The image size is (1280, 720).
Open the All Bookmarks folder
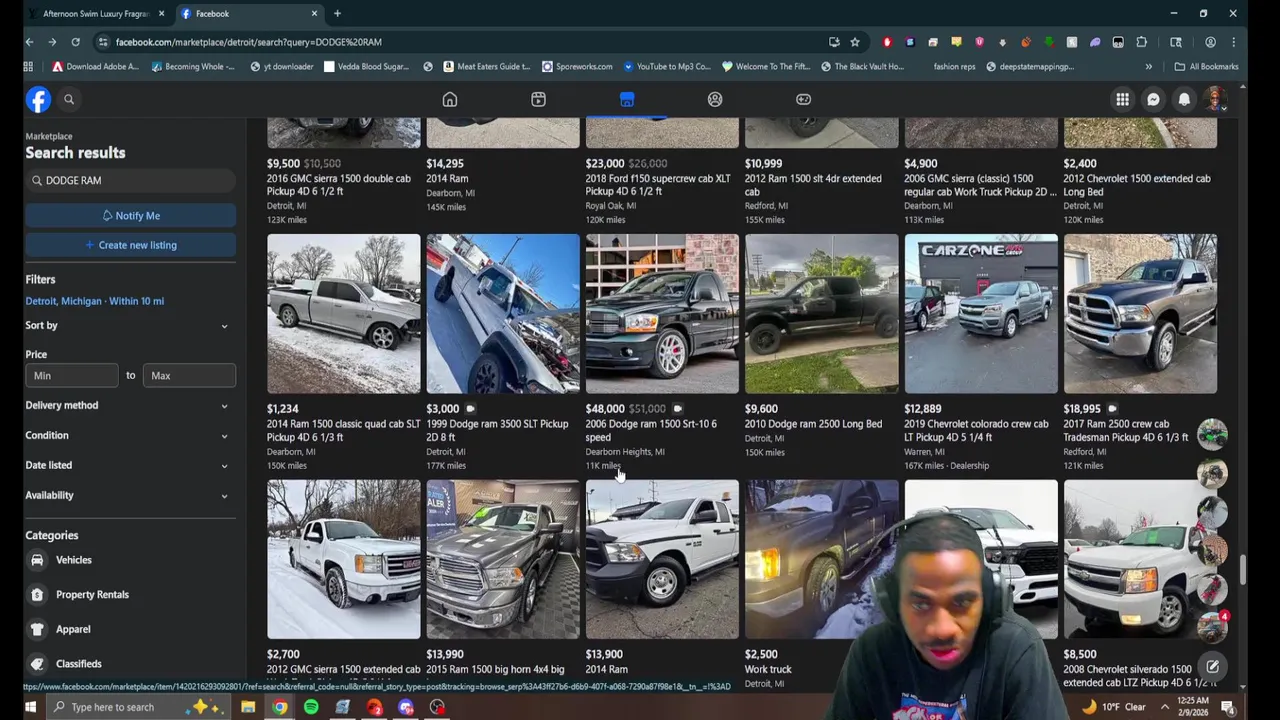[x=1206, y=66]
